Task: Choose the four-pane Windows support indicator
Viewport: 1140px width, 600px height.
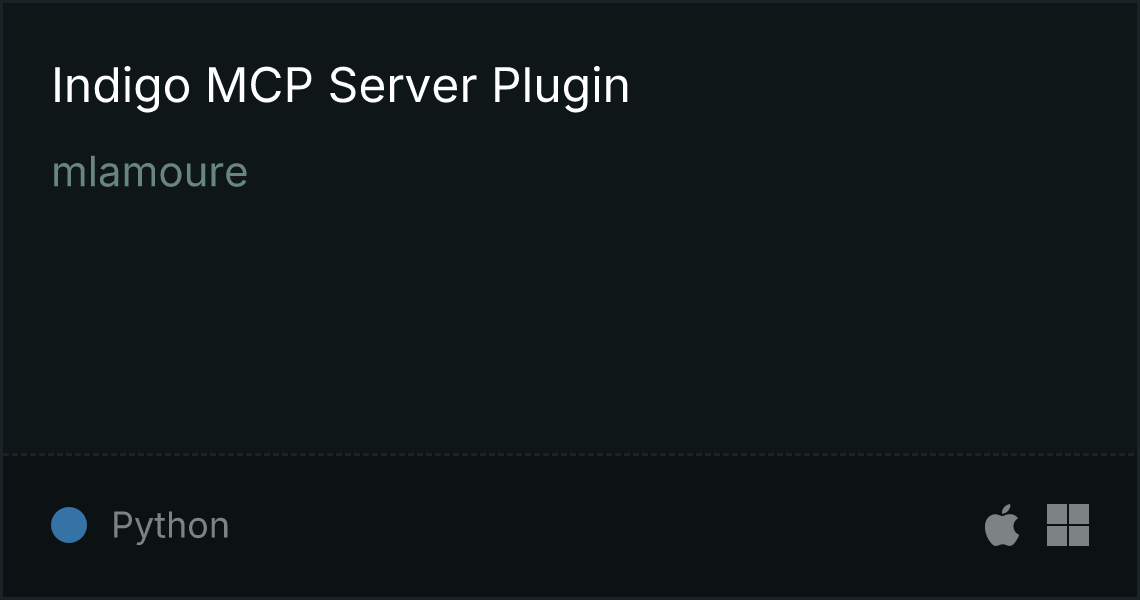Action: click(1068, 525)
